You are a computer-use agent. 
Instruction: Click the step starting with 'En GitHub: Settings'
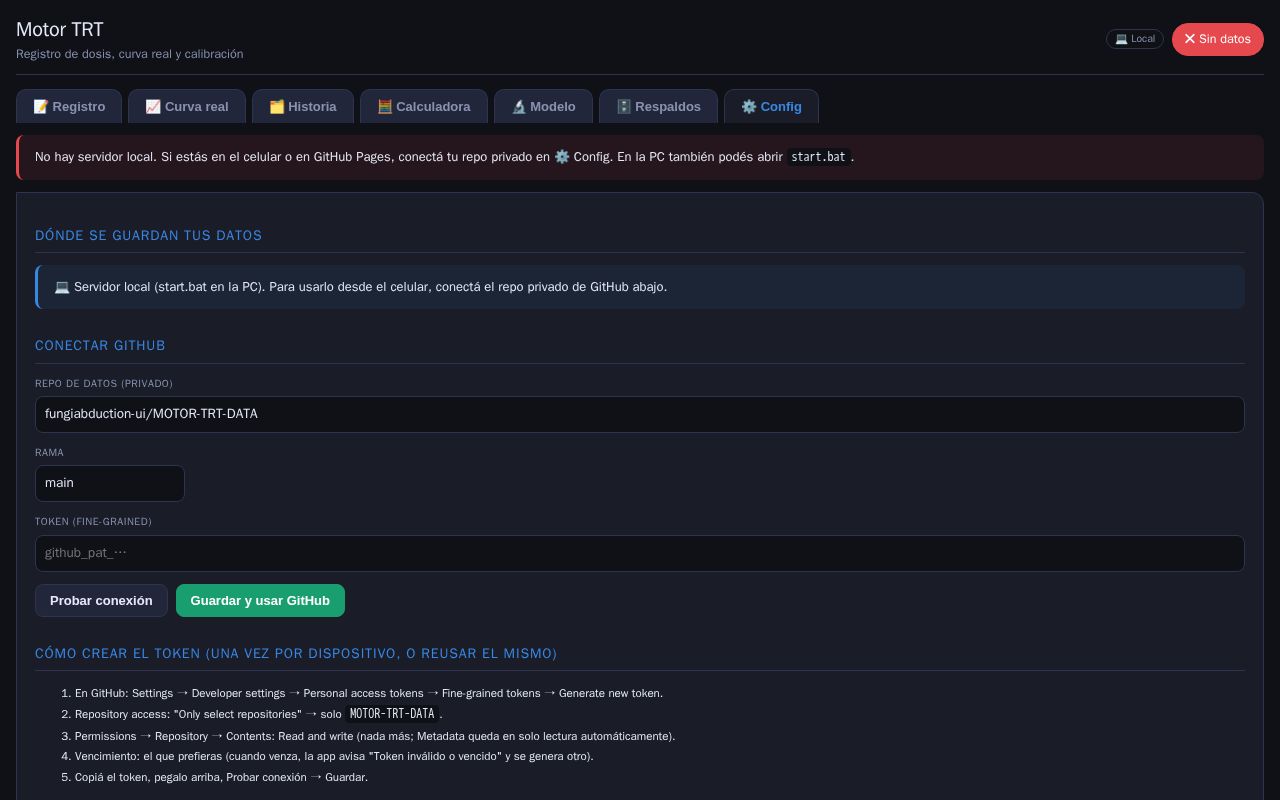[369, 693]
